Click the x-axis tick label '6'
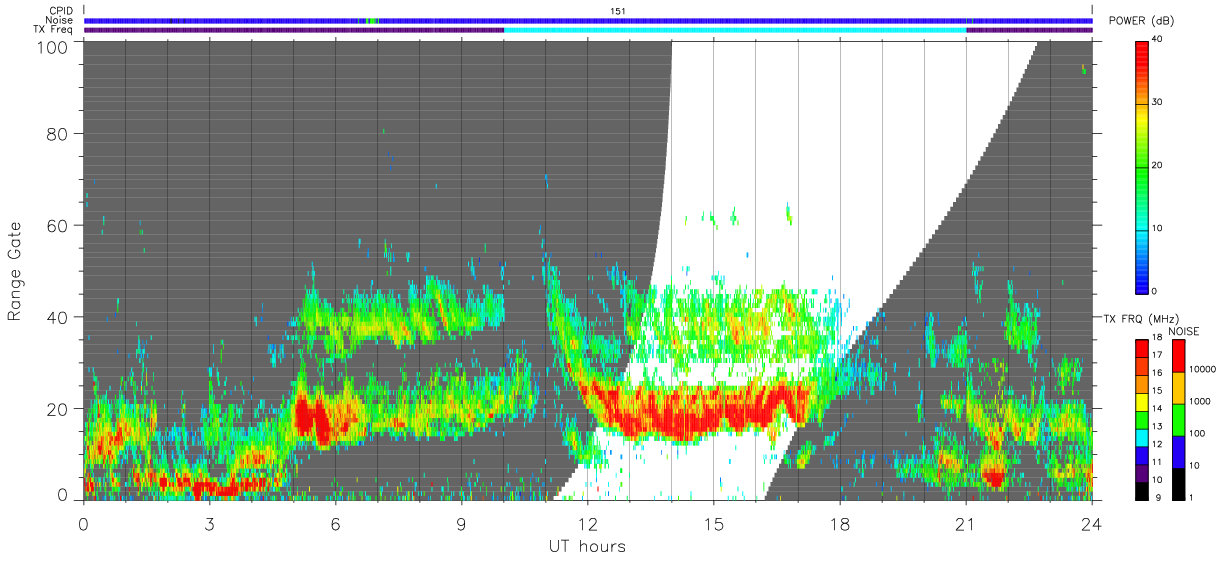This screenshot has width=1228, height=567. (335, 523)
